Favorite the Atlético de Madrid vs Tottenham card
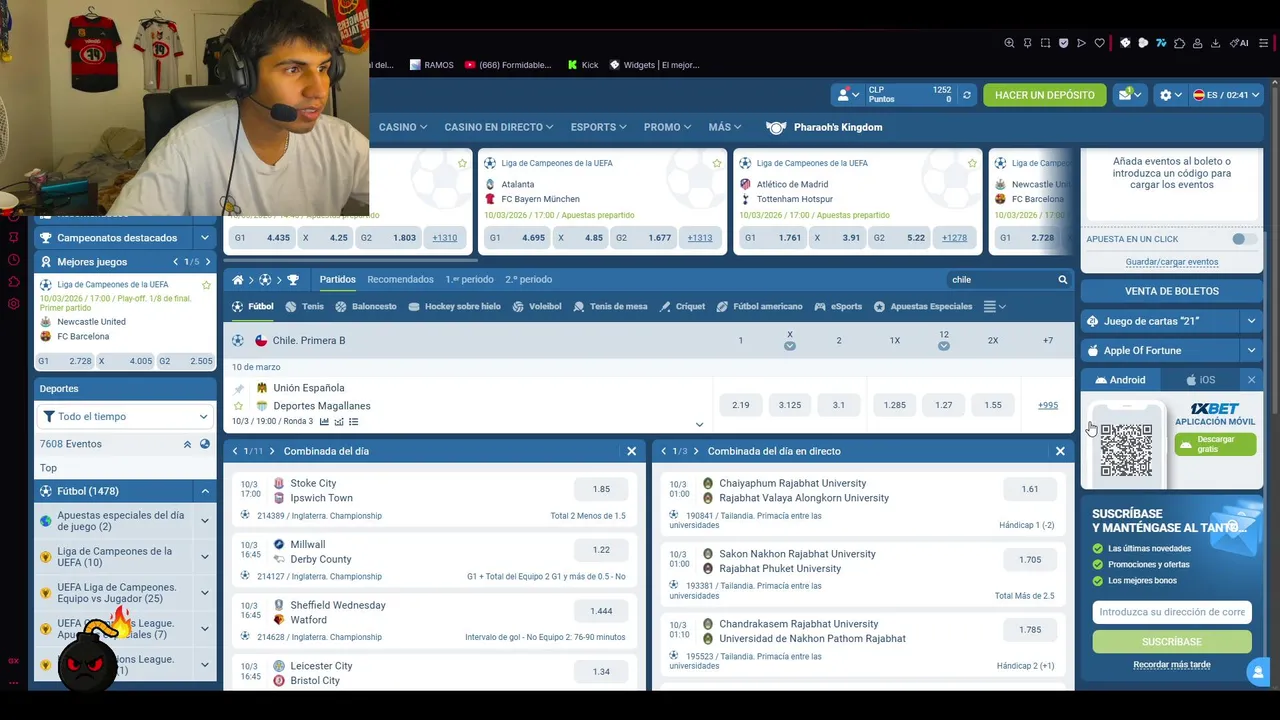1280x720 pixels. (x=972, y=163)
